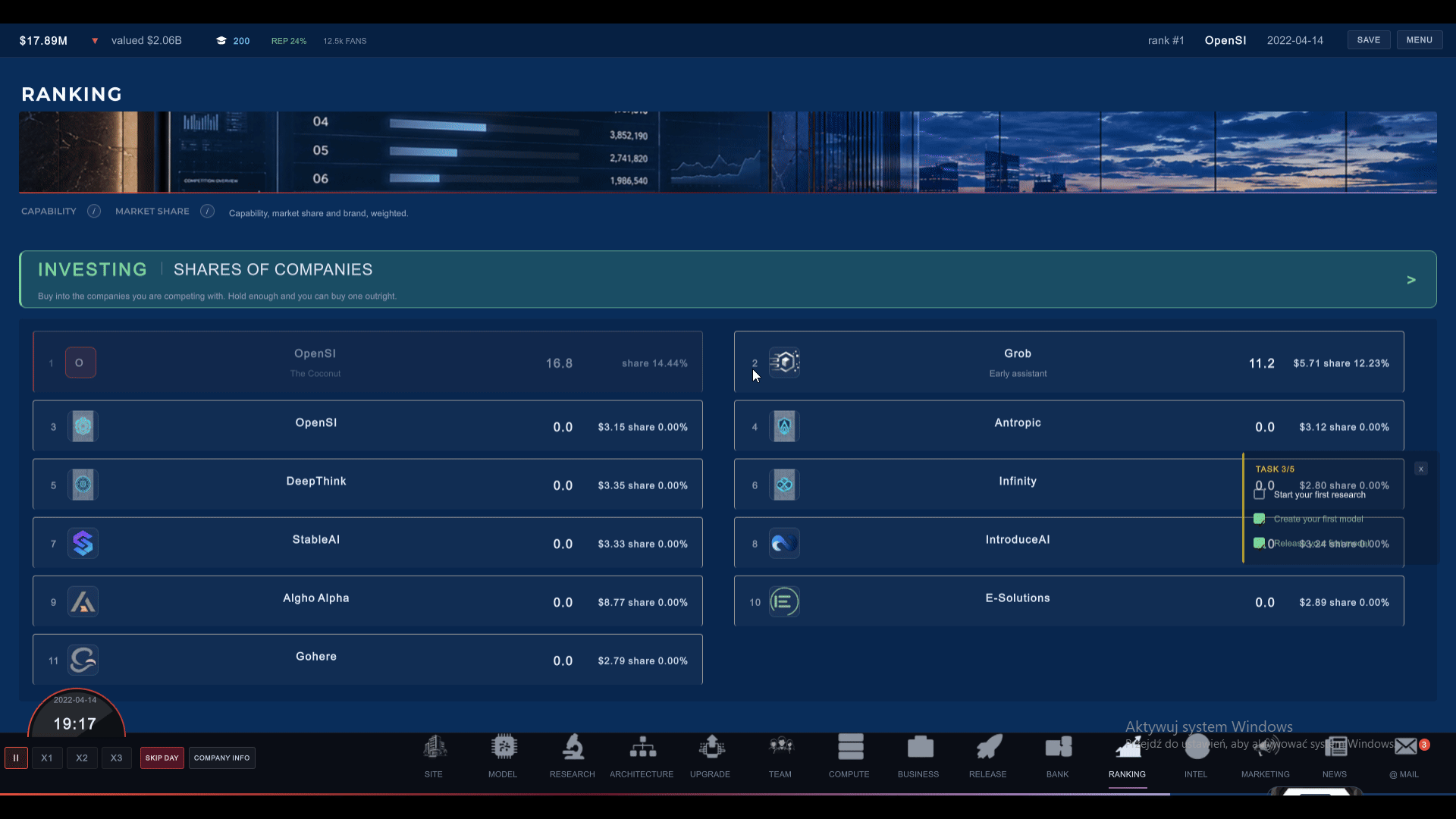Open the Site section in the bottom bar
This screenshot has width=1456, height=819.
pyautogui.click(x=434, y=756)
